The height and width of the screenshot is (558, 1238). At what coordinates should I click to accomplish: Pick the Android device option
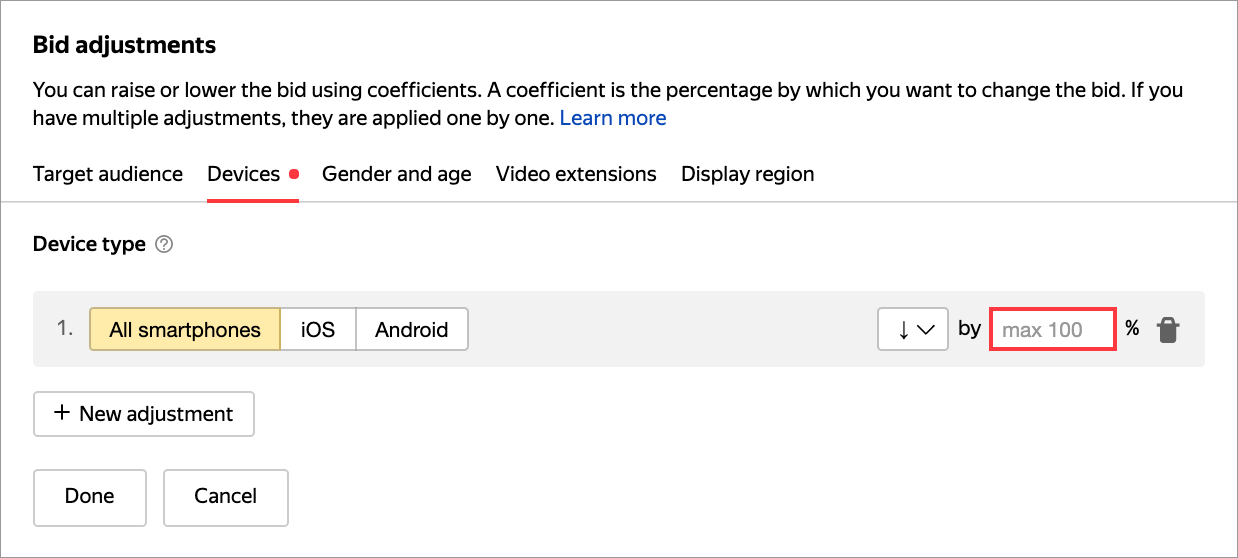click(411, 330)
